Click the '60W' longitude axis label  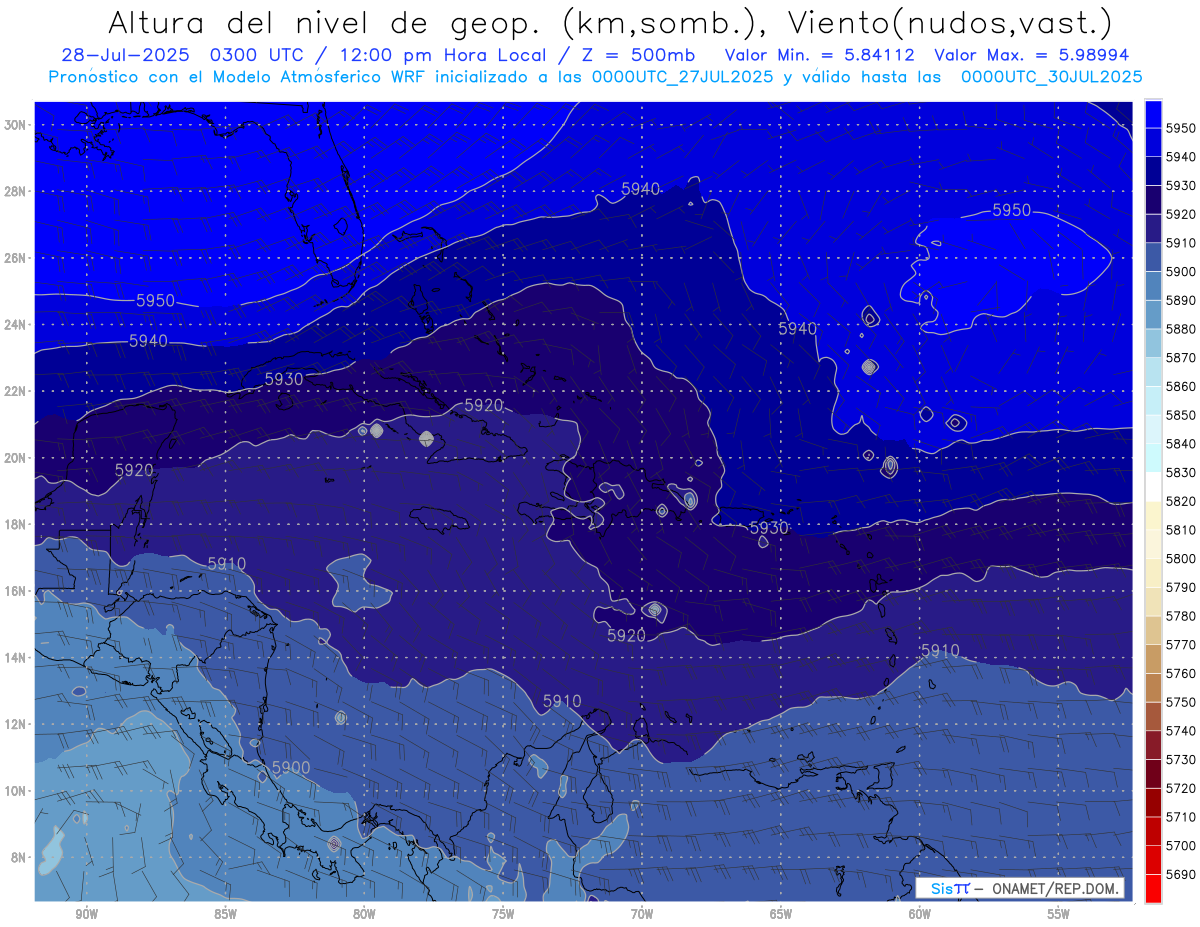(920, 914)
